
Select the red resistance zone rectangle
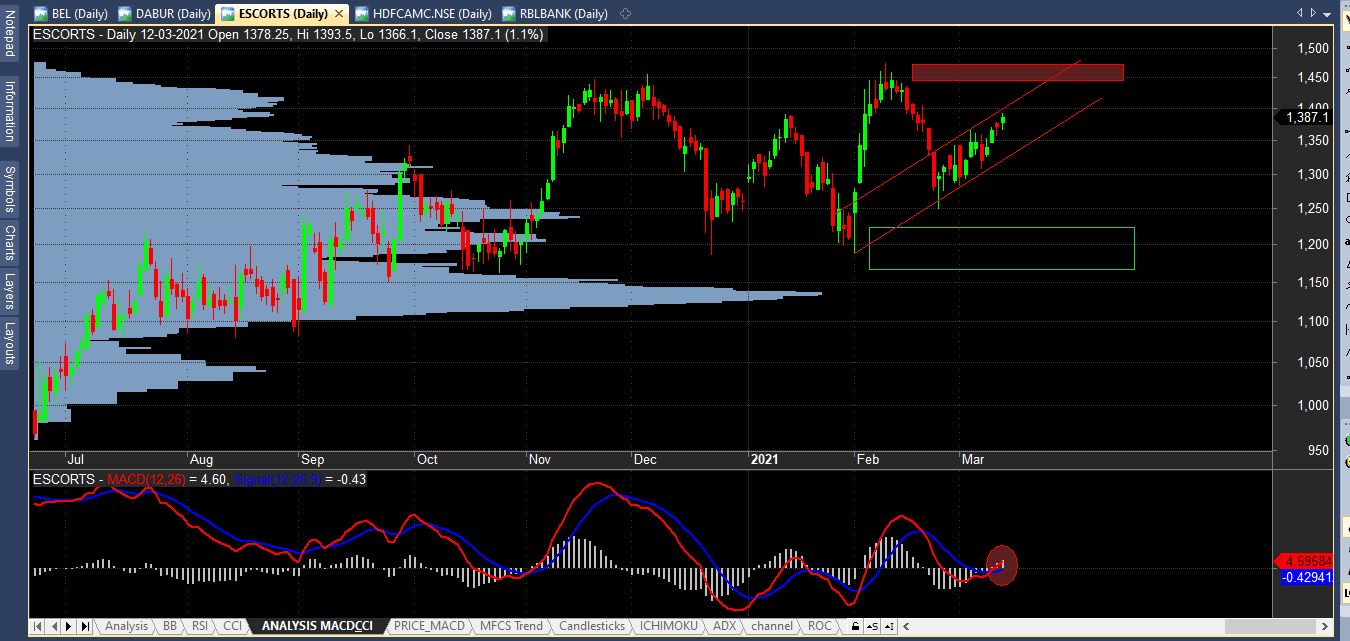coord(1017,72)
